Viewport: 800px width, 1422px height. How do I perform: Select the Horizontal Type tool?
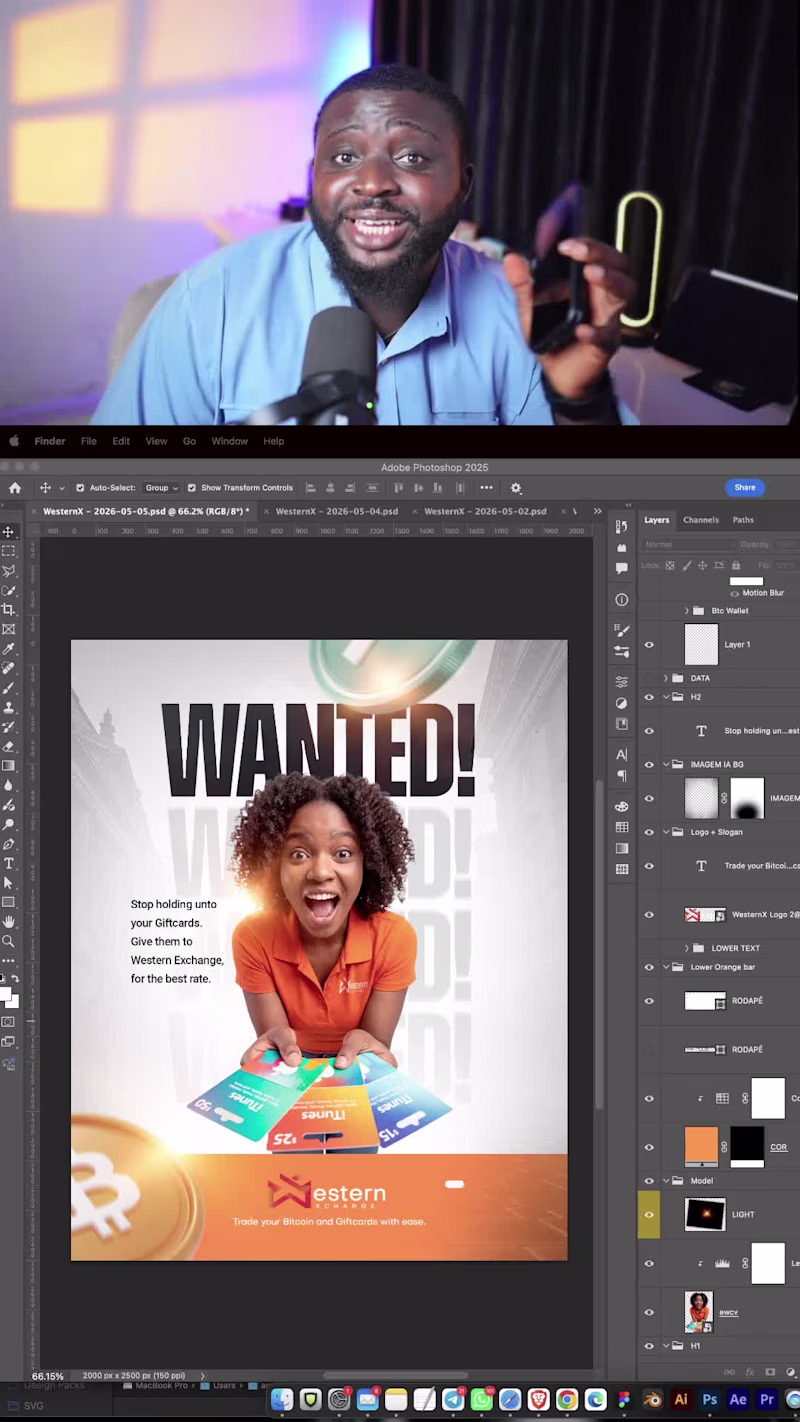click(8, 863)
